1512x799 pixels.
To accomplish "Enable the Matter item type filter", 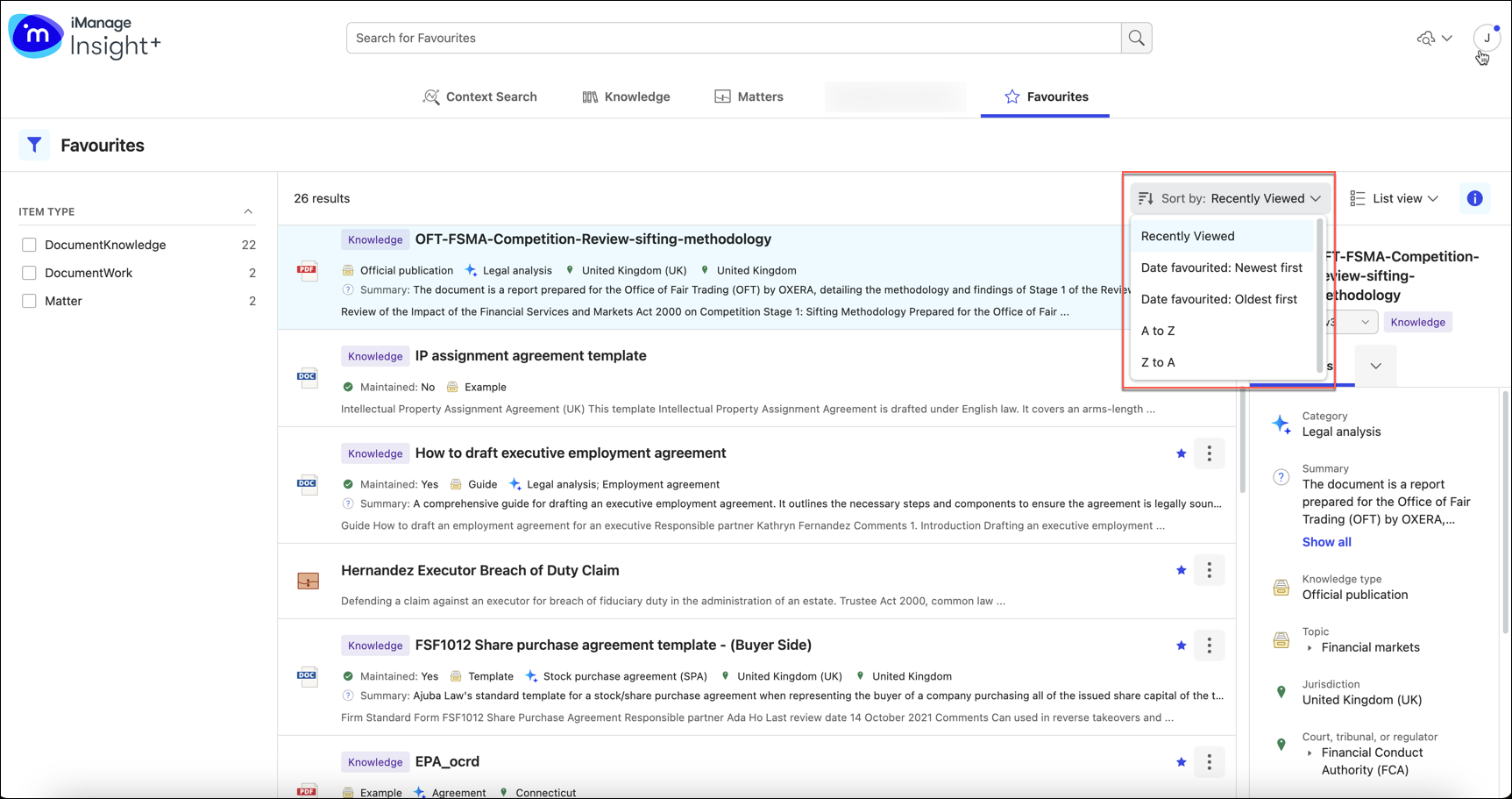I will (29, 301).
